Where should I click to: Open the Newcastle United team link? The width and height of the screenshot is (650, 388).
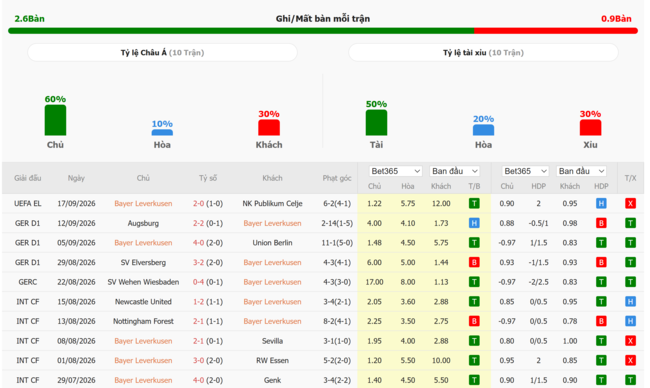point(143,301)
